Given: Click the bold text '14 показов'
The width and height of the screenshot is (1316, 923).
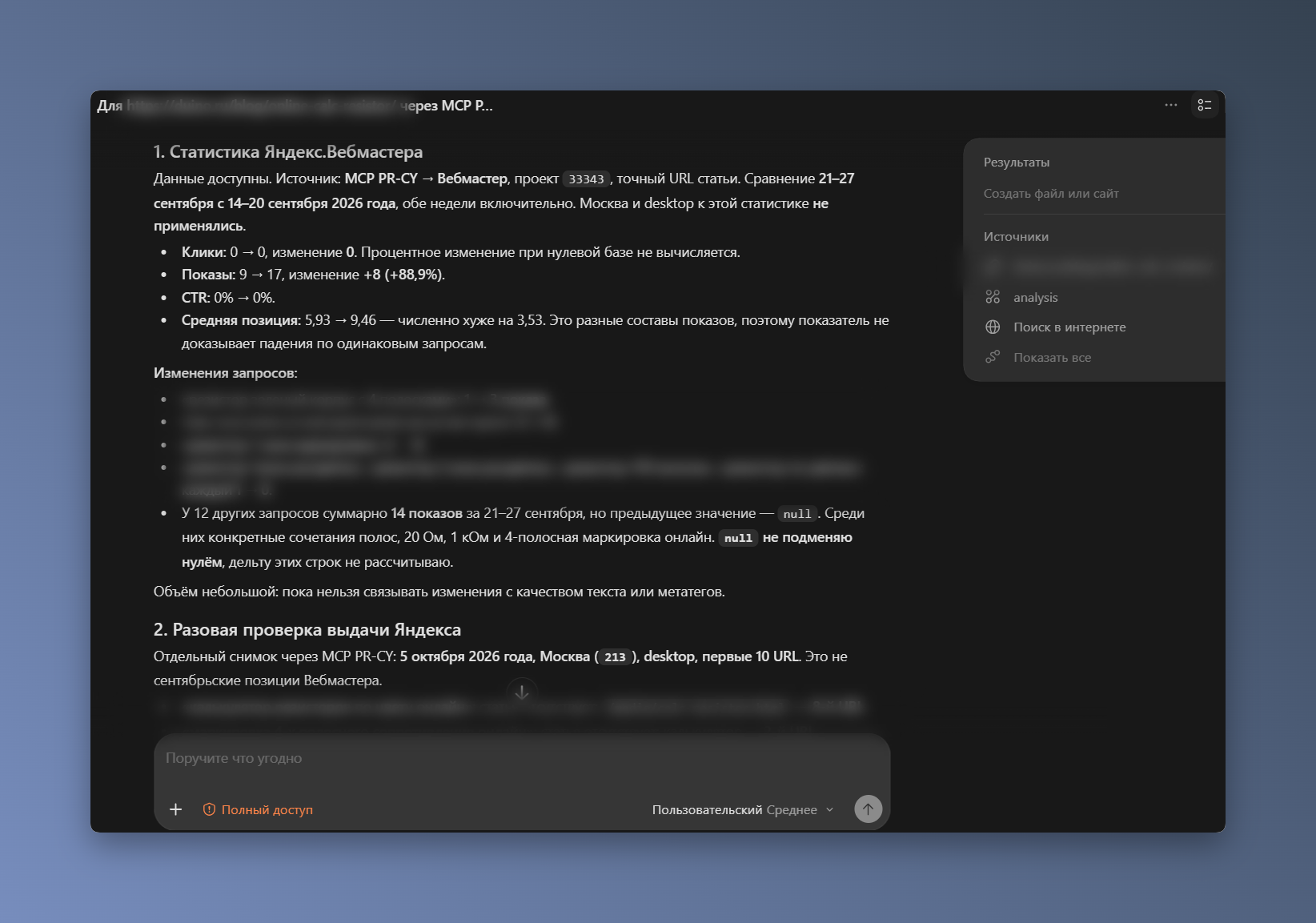Looking at the screenshot, I should (427, 513).
